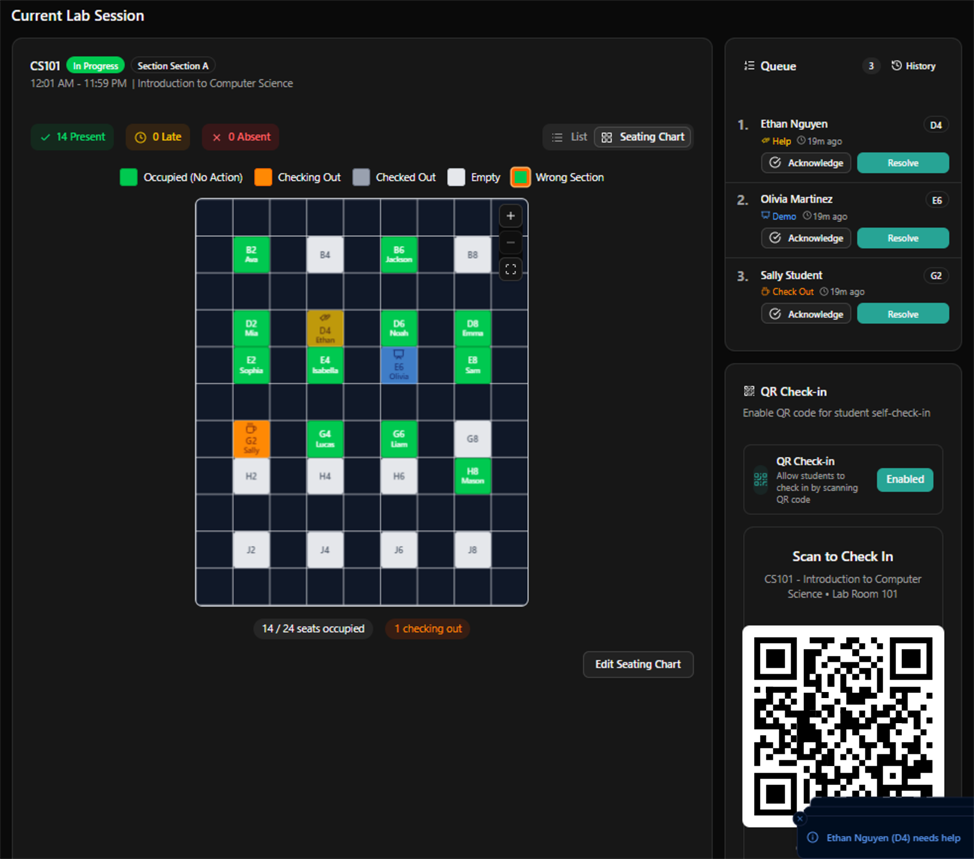Select occupied seat G6 Liam
This screenshot has height=859, width=974.
pyautogui.click(x=399, y=439)
